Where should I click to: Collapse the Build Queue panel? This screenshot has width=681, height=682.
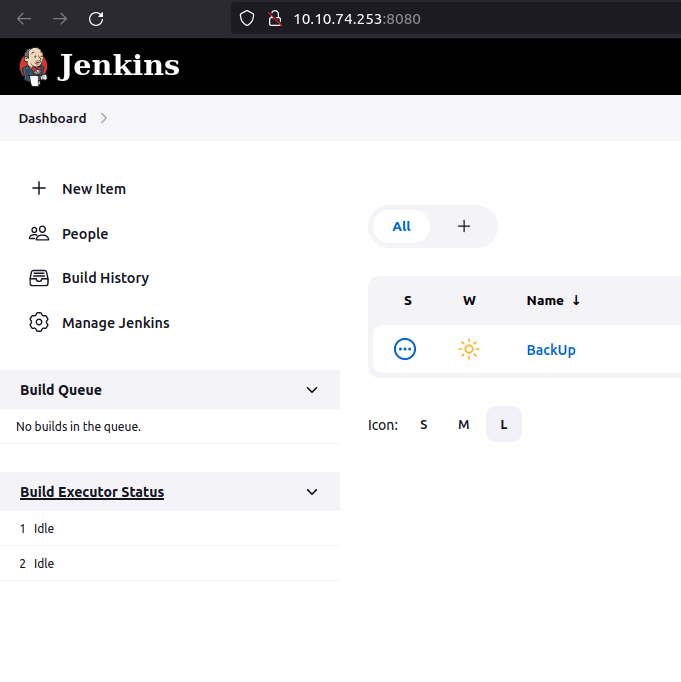pyautogui.click(x=312, y=390)
